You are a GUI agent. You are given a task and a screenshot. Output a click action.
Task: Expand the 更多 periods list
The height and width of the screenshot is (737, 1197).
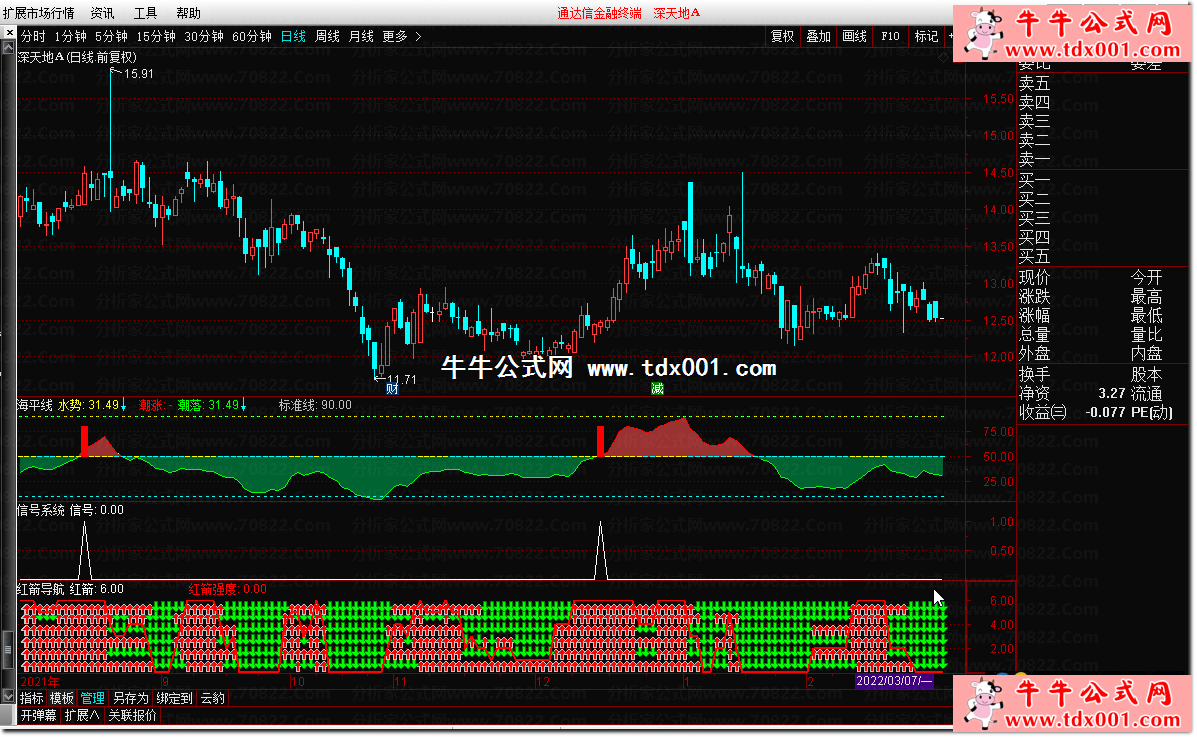[401, 36]
